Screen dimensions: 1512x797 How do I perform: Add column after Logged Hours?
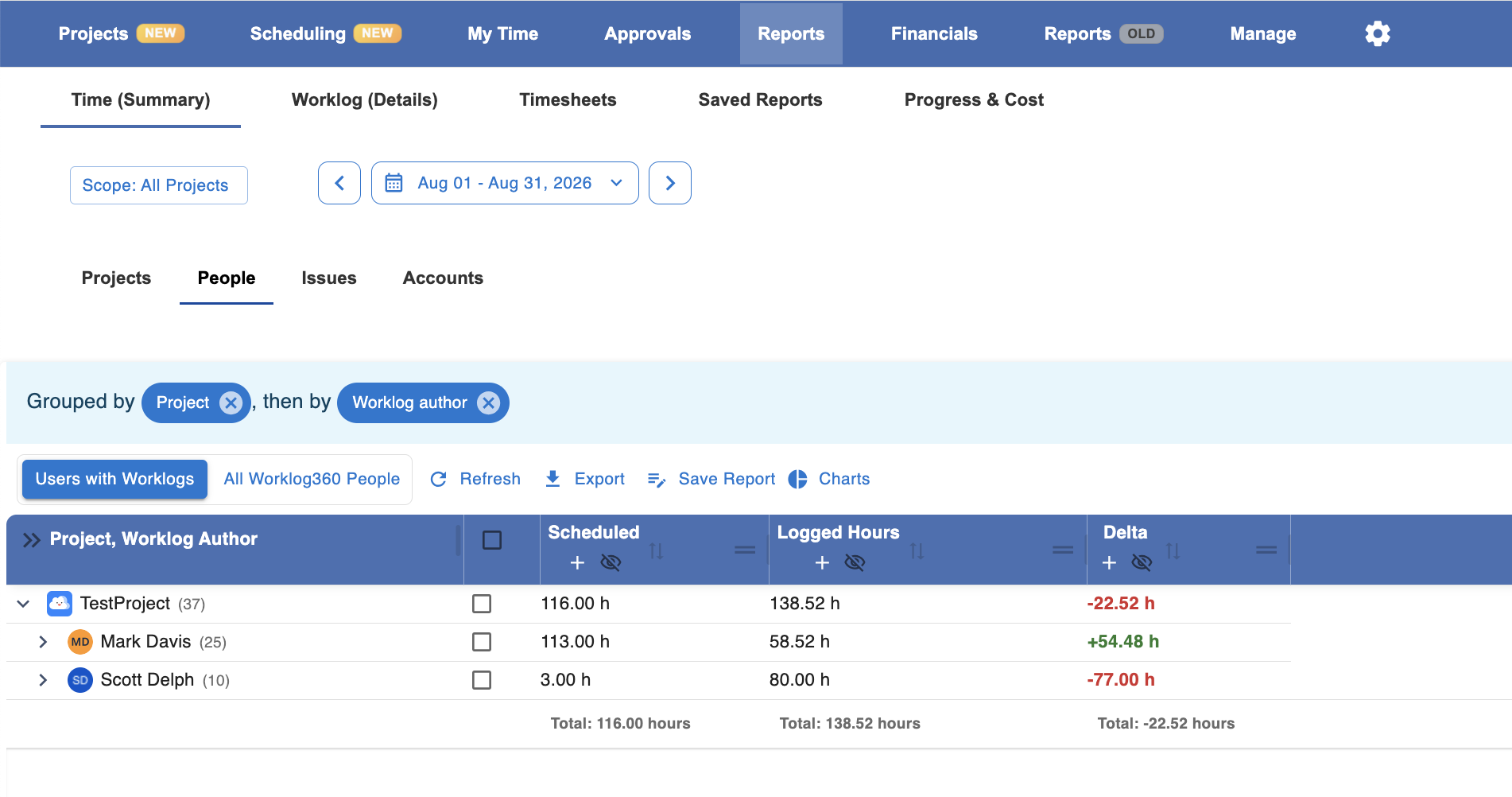coord(822,562)
